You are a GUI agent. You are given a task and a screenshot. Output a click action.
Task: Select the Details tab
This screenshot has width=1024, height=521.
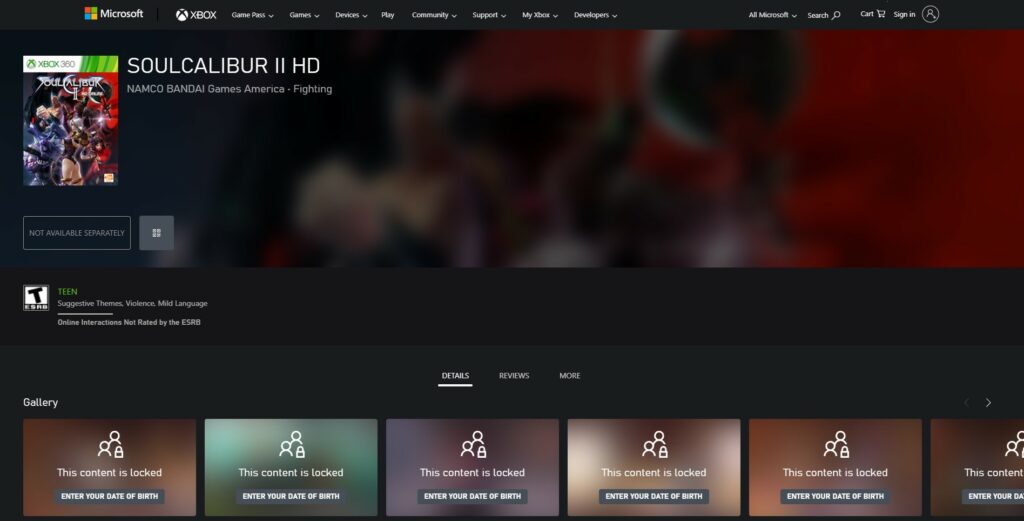point(455,376)
